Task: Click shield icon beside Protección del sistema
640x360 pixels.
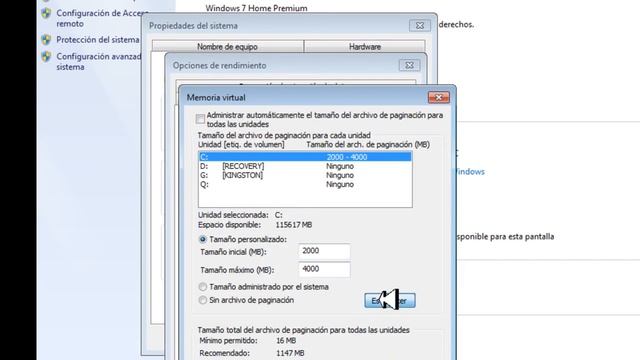Action: click(x=46, y=40)
